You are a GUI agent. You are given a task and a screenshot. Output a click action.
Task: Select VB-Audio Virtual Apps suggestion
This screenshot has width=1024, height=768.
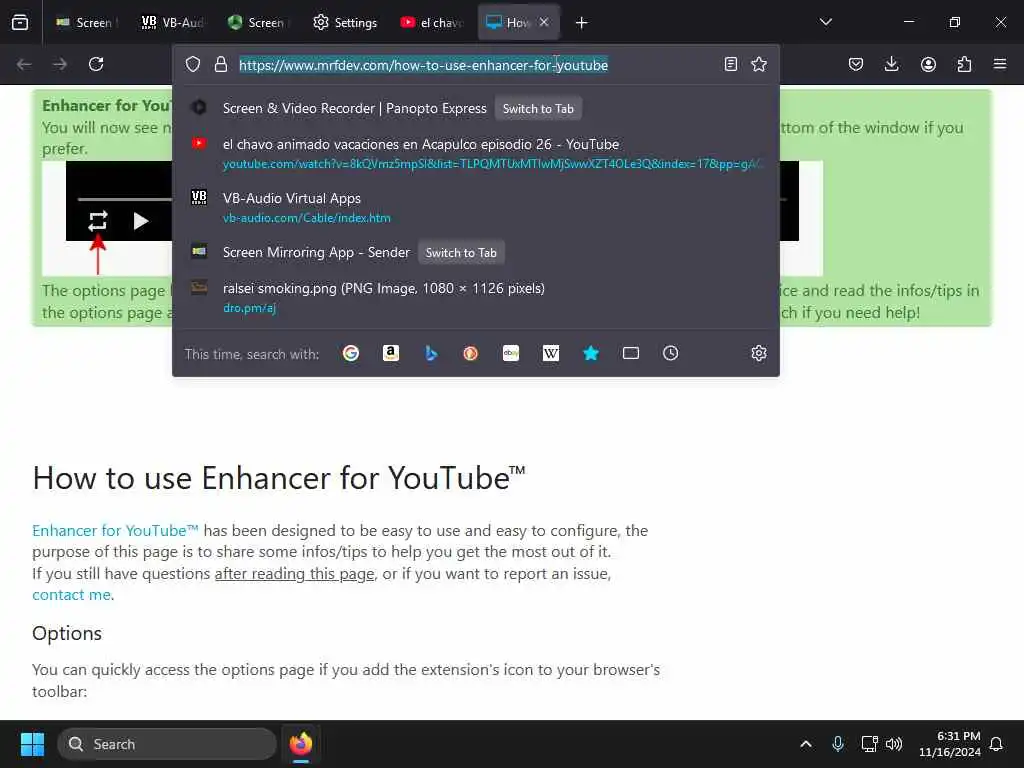click(x=475, y=208)
